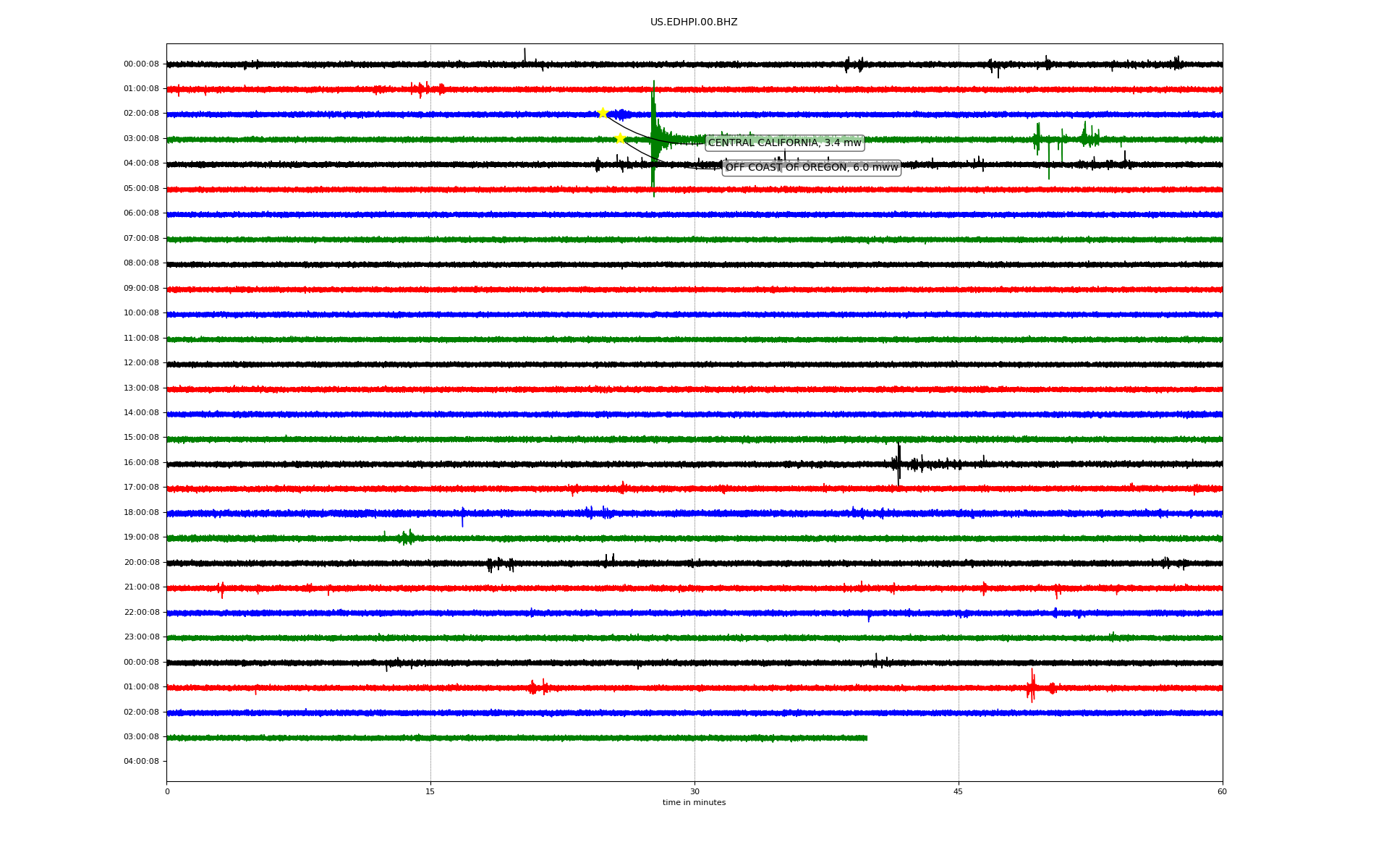The width and height of the screenshot is (1389, 868).
Task: Click the 23:00:08 time label
Action: [x=141, y=637]
